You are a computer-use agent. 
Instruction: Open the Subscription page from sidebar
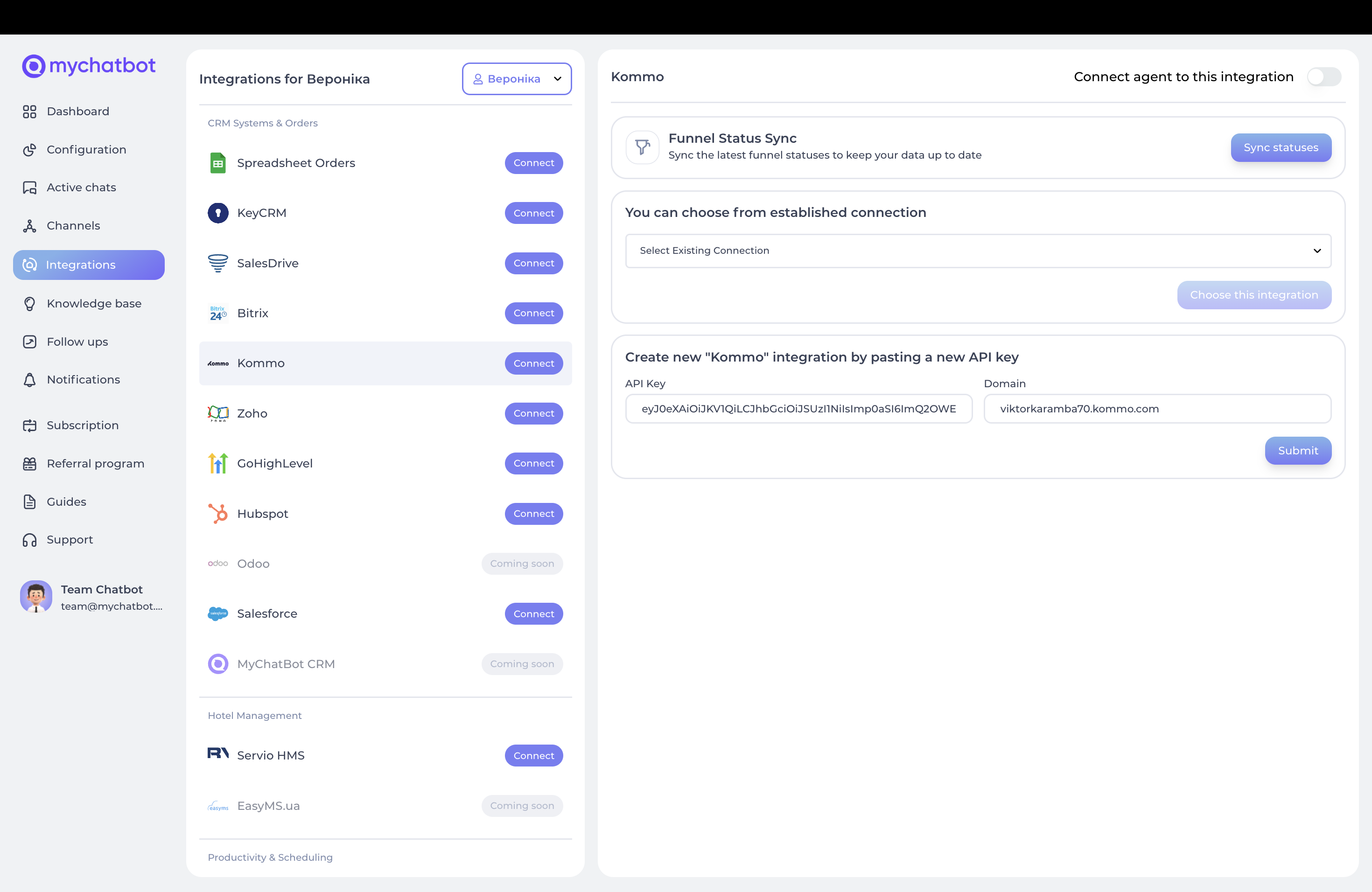(x=83, y=425)
